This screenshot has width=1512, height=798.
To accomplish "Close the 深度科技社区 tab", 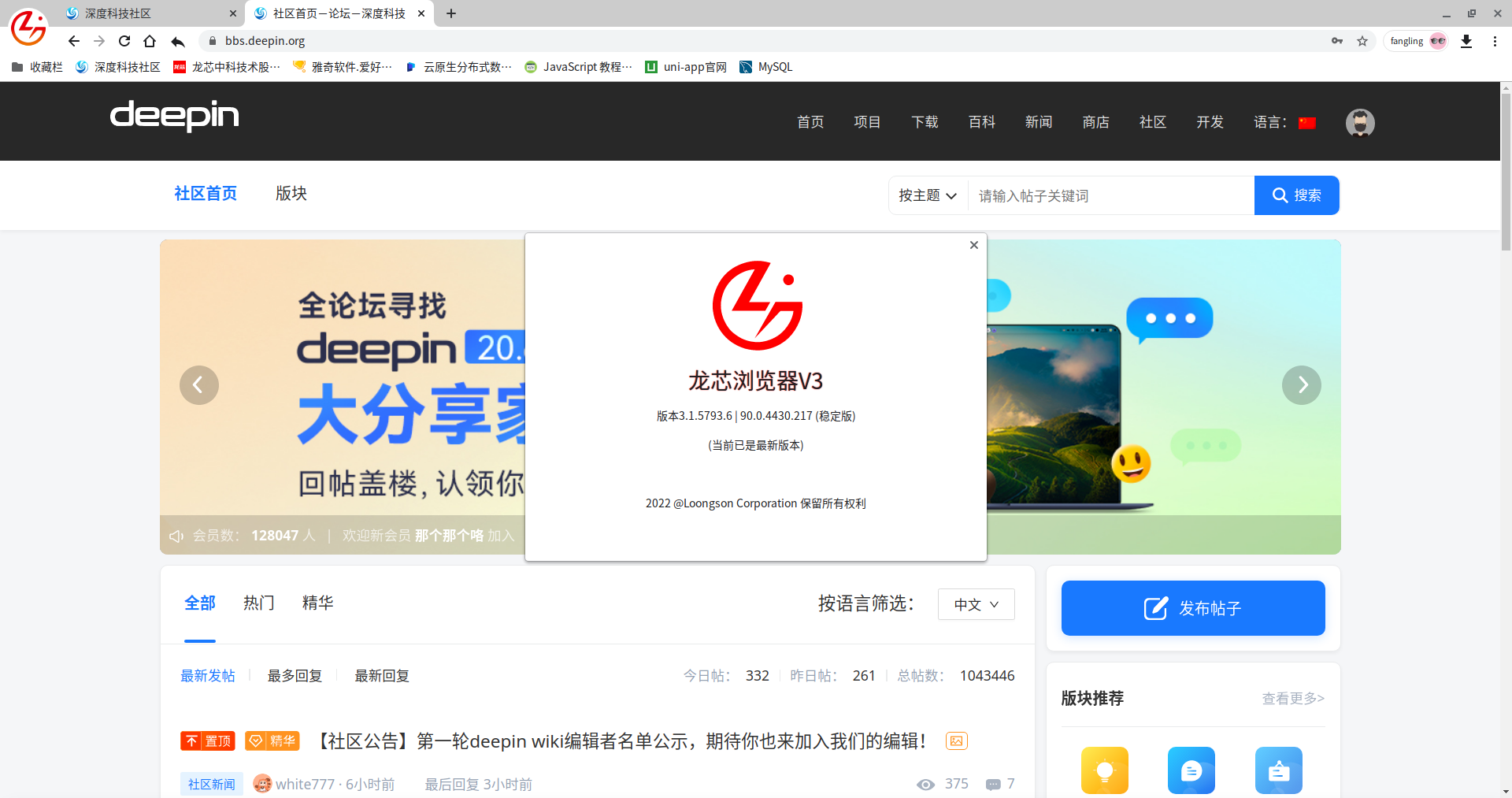I will click(x=233, y=13).
